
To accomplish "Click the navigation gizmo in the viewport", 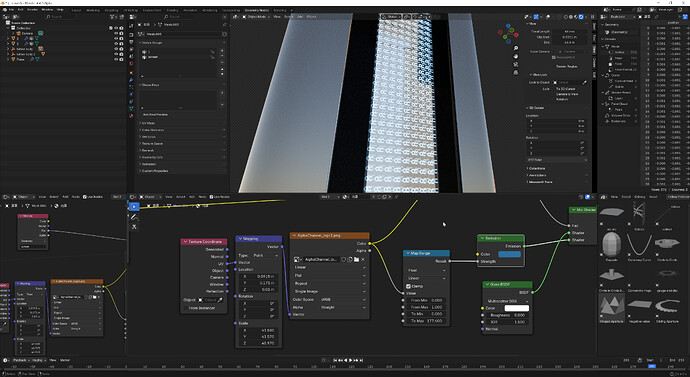I will click(x=508, y=33).
